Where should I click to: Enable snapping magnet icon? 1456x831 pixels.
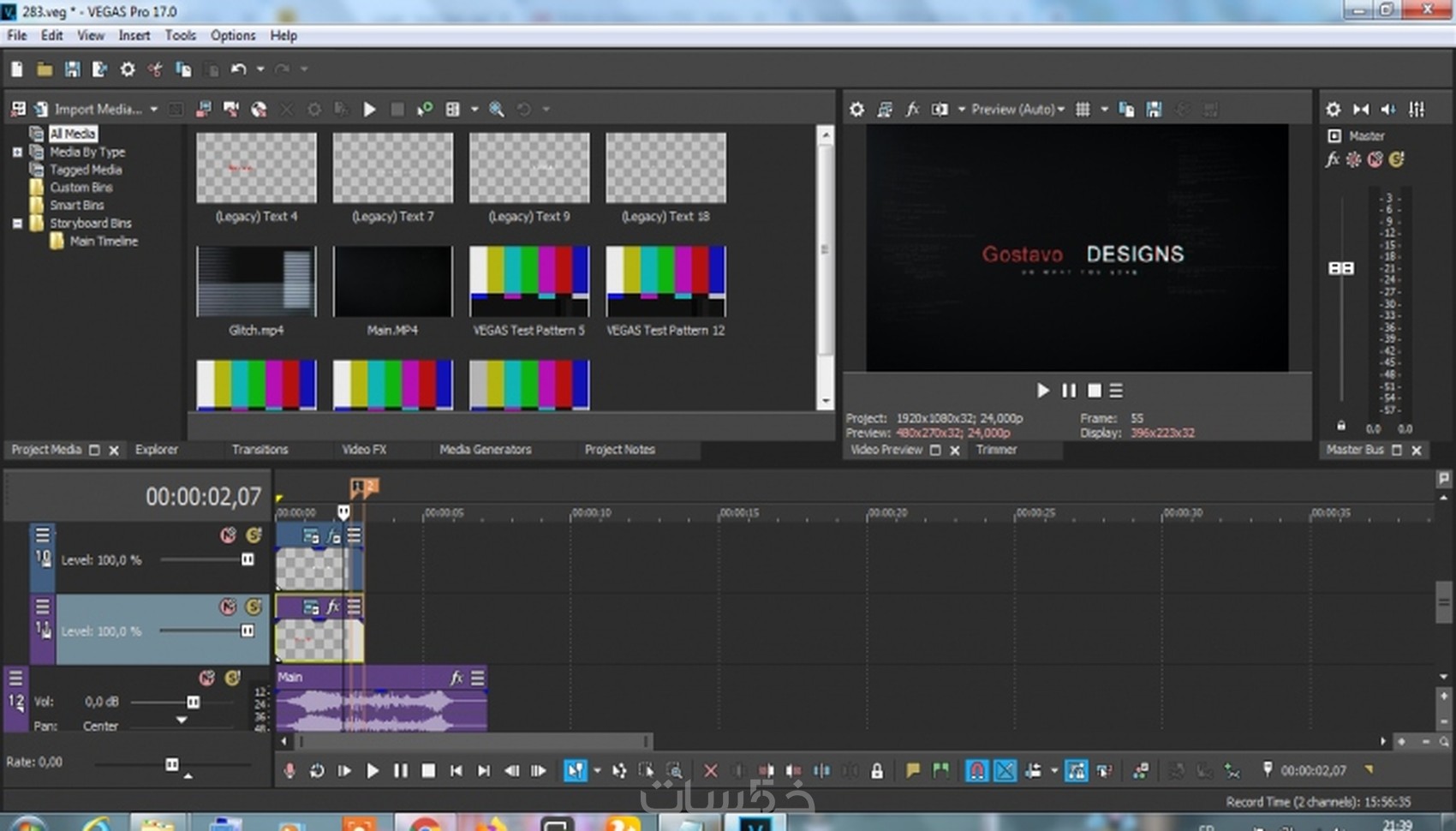click(x=976, y=771)
